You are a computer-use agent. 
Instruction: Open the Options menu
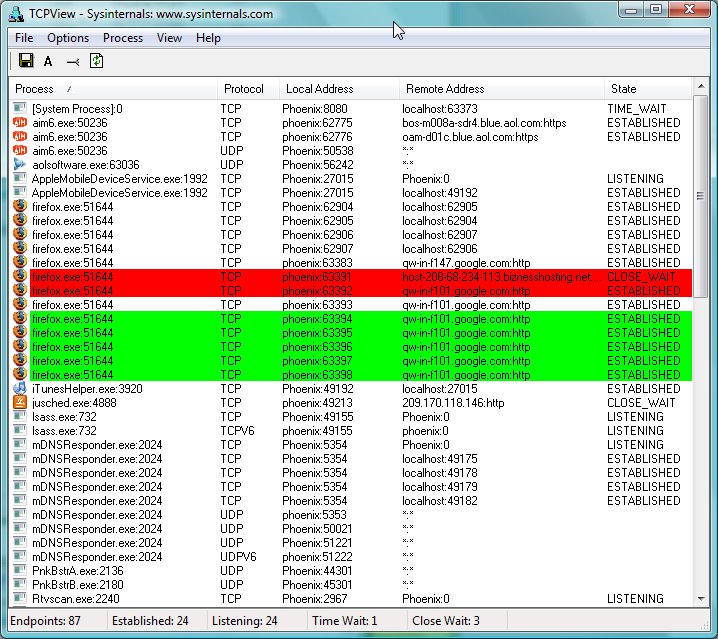click(x=68, y=38)
